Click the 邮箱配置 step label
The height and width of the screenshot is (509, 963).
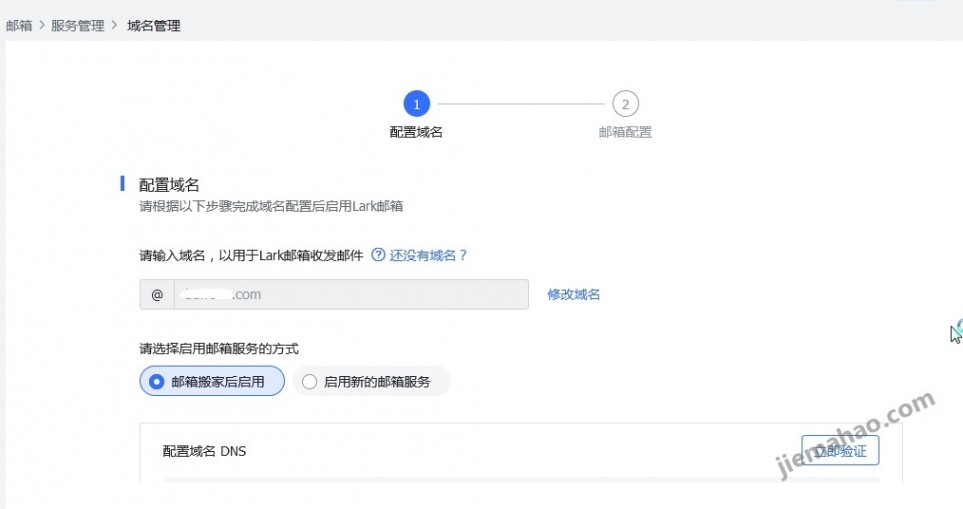[x=625, y=132]
